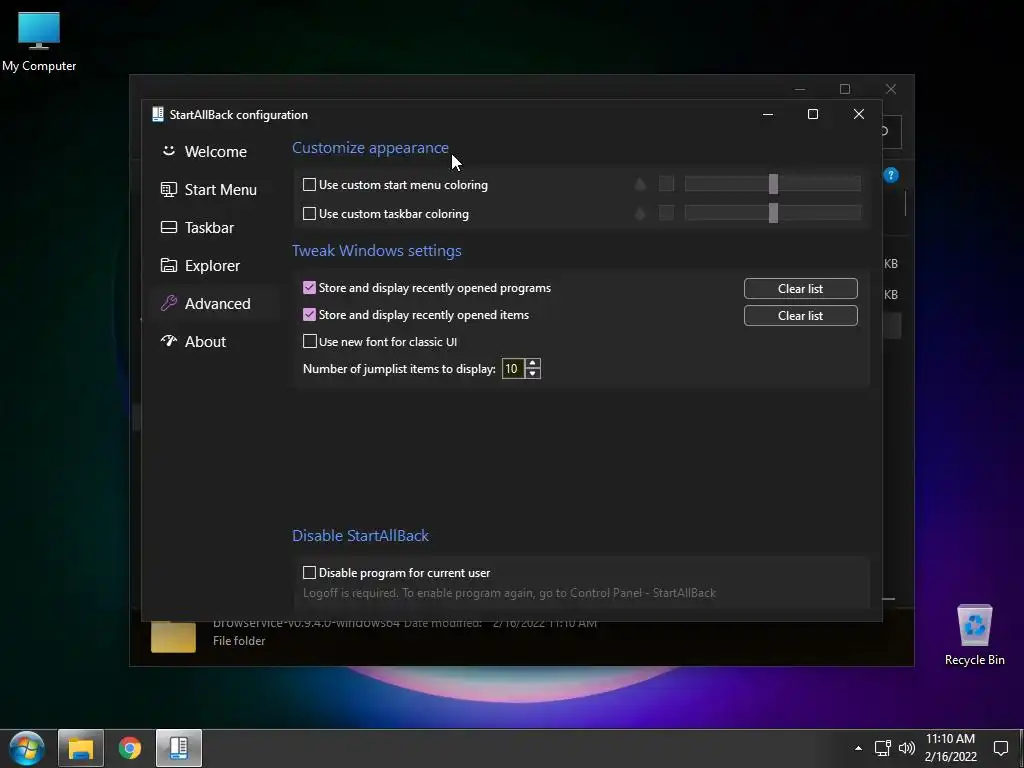Close the StartAllBack configuration window
The height and width of the screenshot is (768, 1024).
click(x=859, y=114)
